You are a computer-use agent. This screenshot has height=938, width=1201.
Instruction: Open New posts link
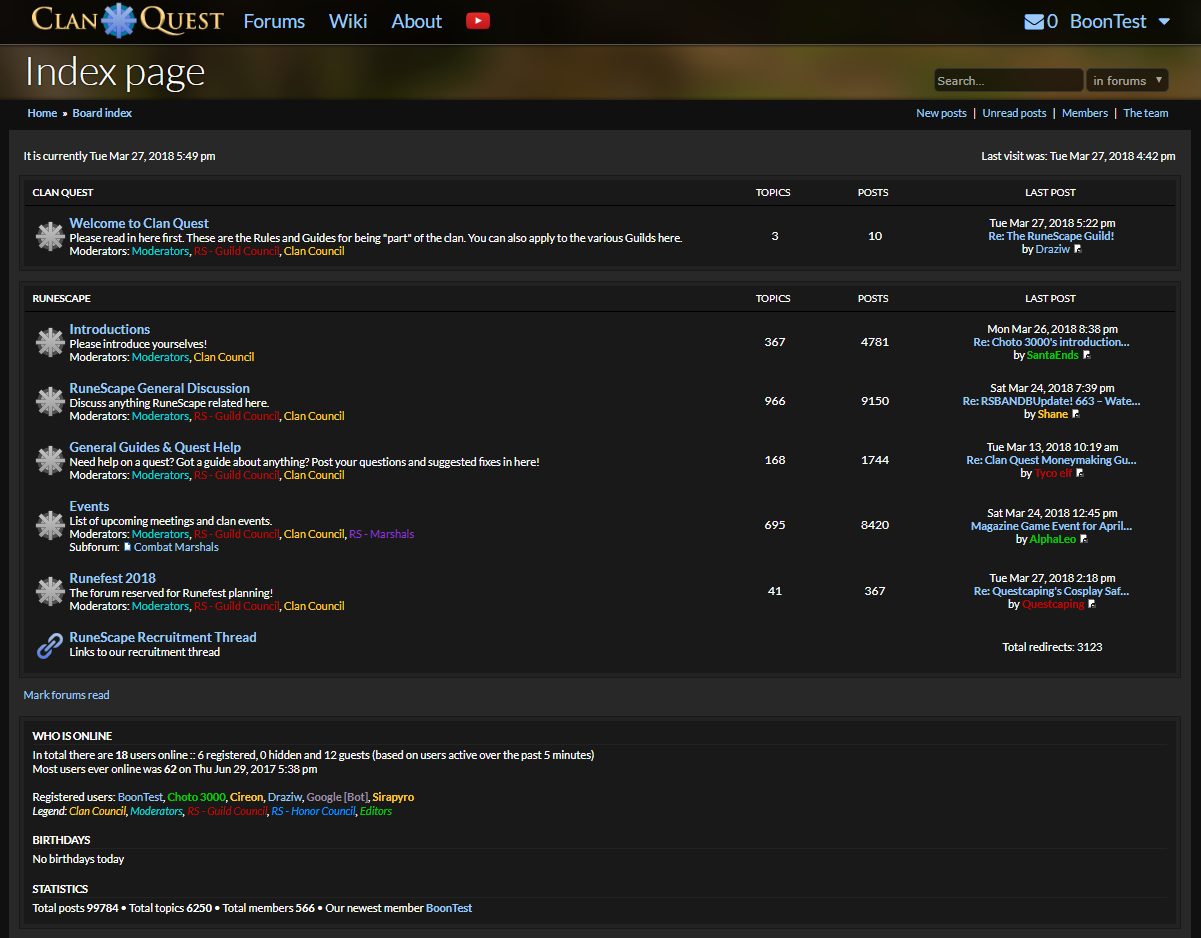pyautogui.click(x=942, y=113)
